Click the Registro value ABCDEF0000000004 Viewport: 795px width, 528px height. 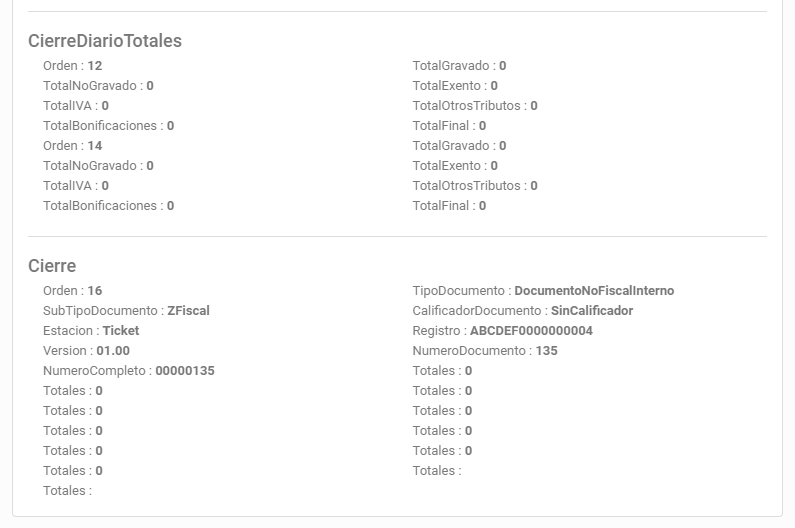[x=531, y=331]
